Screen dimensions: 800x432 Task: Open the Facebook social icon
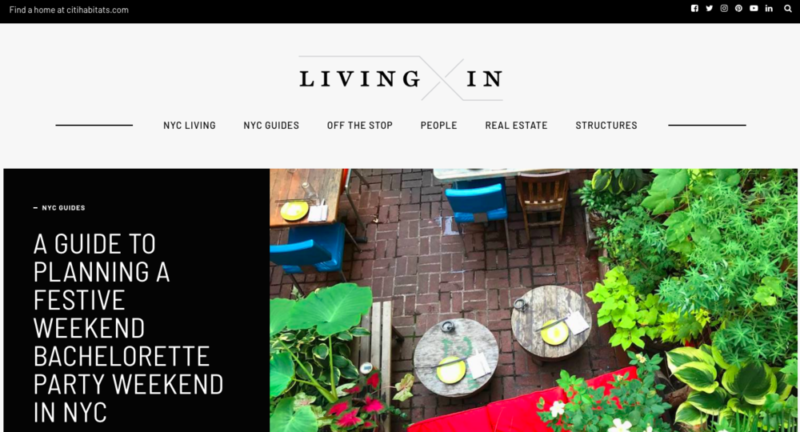click(x=694, y=8)
